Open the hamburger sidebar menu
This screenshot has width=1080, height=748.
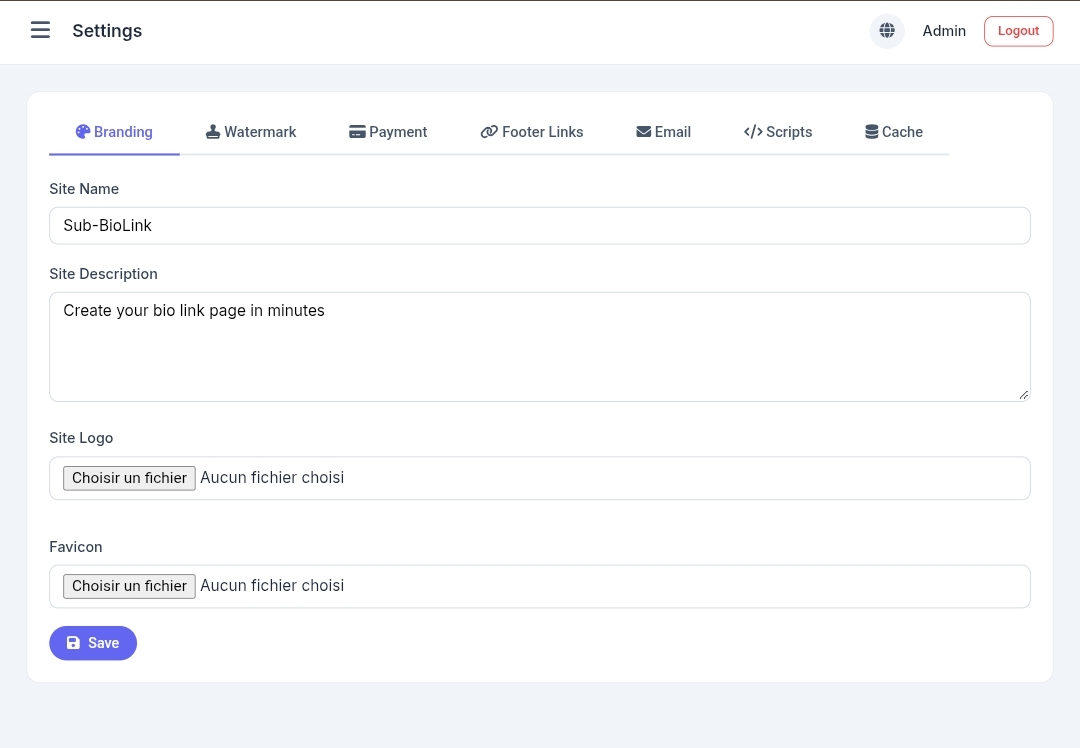click(x=41, y=30)
